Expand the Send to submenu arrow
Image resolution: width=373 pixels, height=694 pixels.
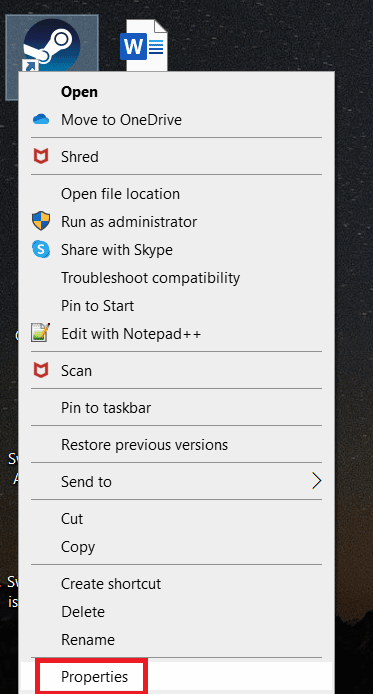click(x=316, y=481)
